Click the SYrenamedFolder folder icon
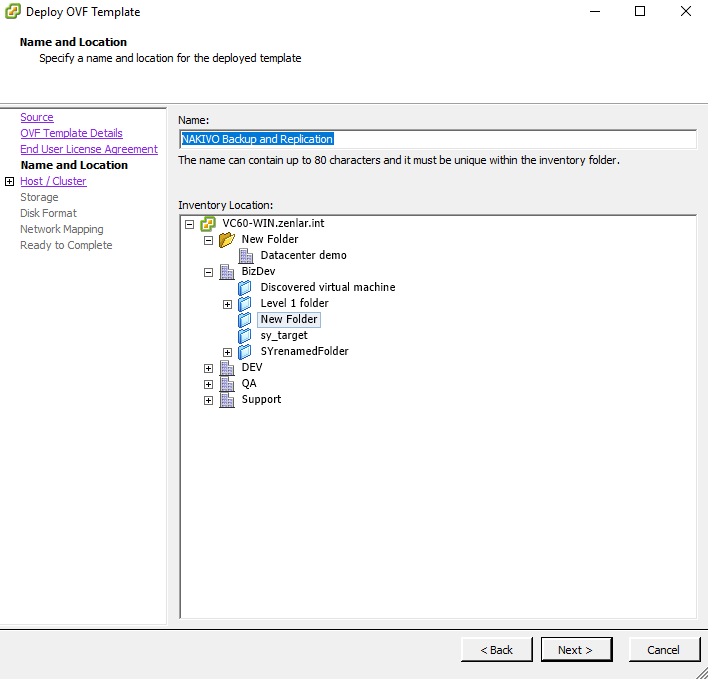The height and width of the screenshot is (679, 708). coord(245,352)
